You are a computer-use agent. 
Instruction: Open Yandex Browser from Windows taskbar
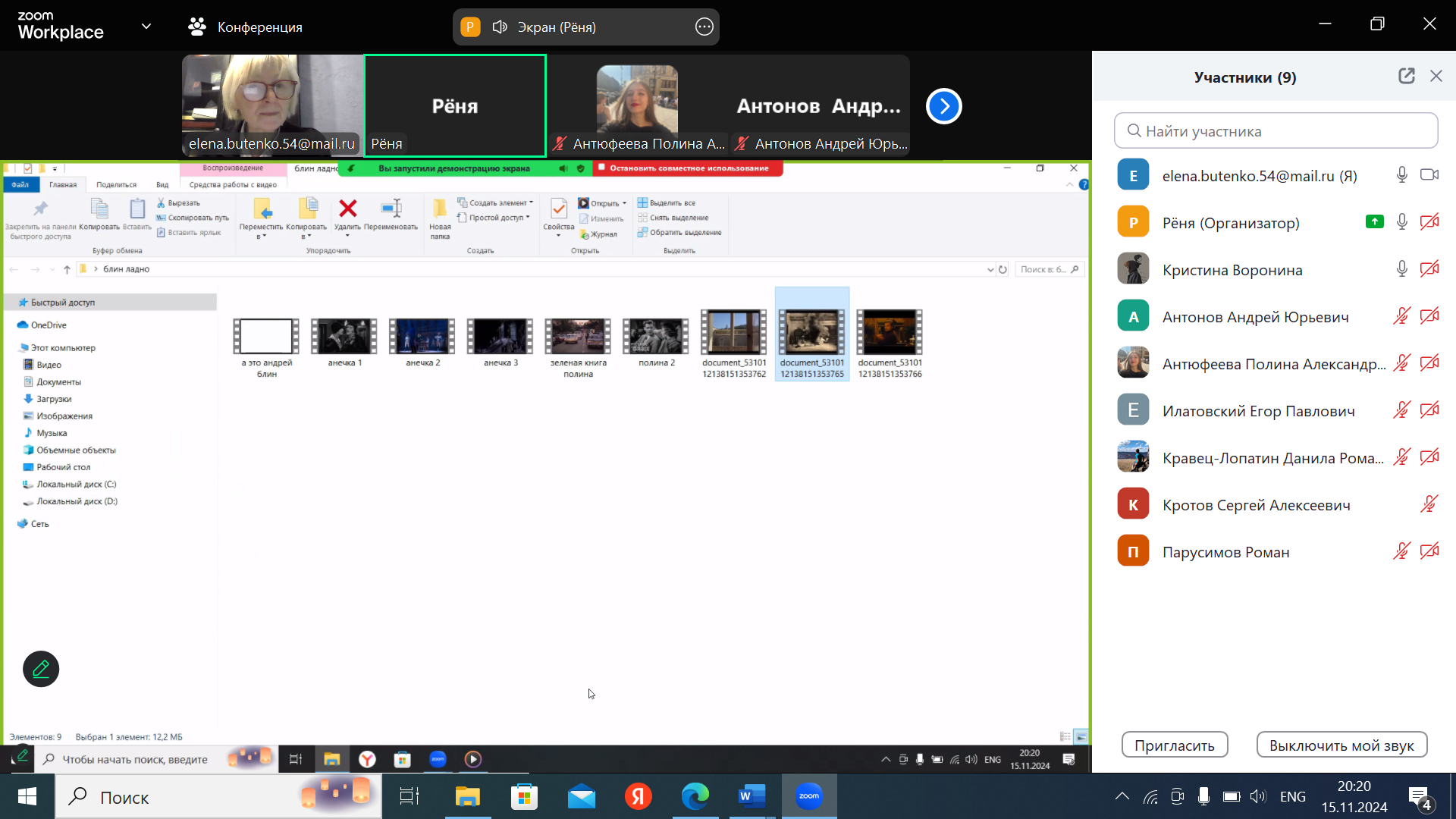tap(639, 796)
